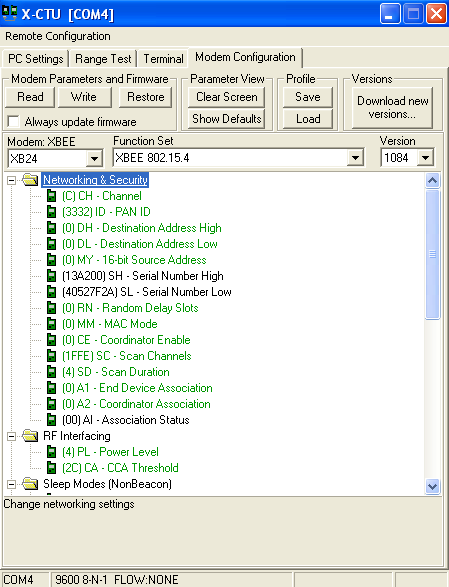449x587 pixels.
Task: Click the SL Serial Number Low icon
Action: pyautogui.click(x=51, y=292)
